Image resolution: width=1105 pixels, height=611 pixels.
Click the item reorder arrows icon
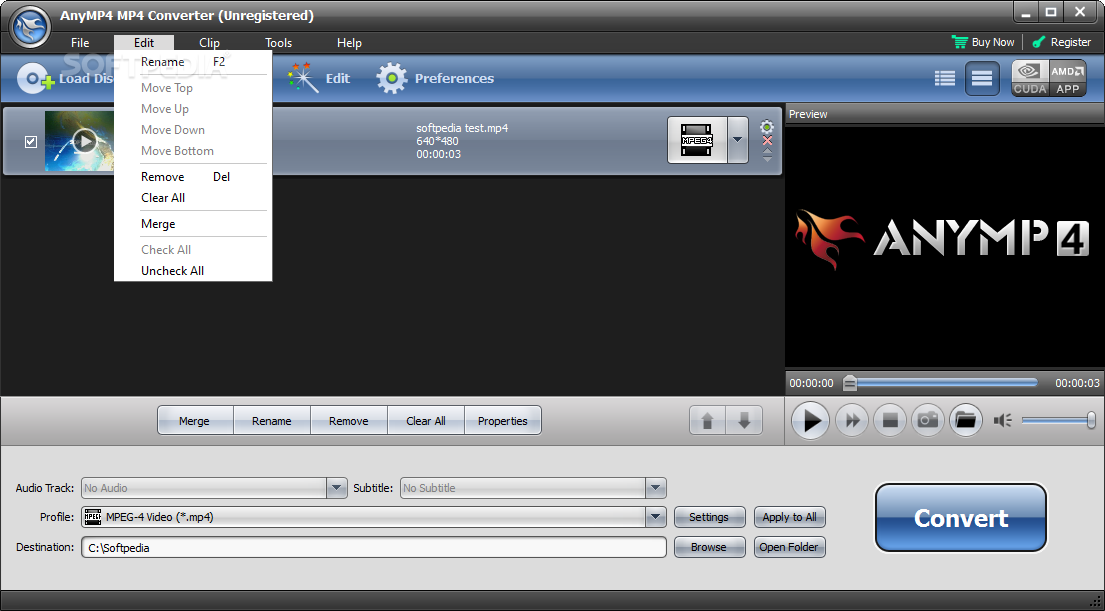(767, 155)
